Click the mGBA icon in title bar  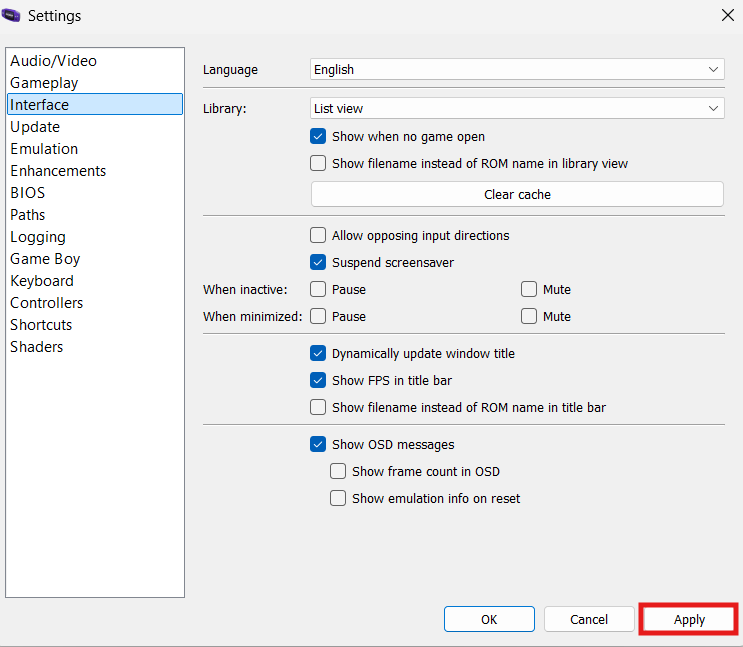11,16
